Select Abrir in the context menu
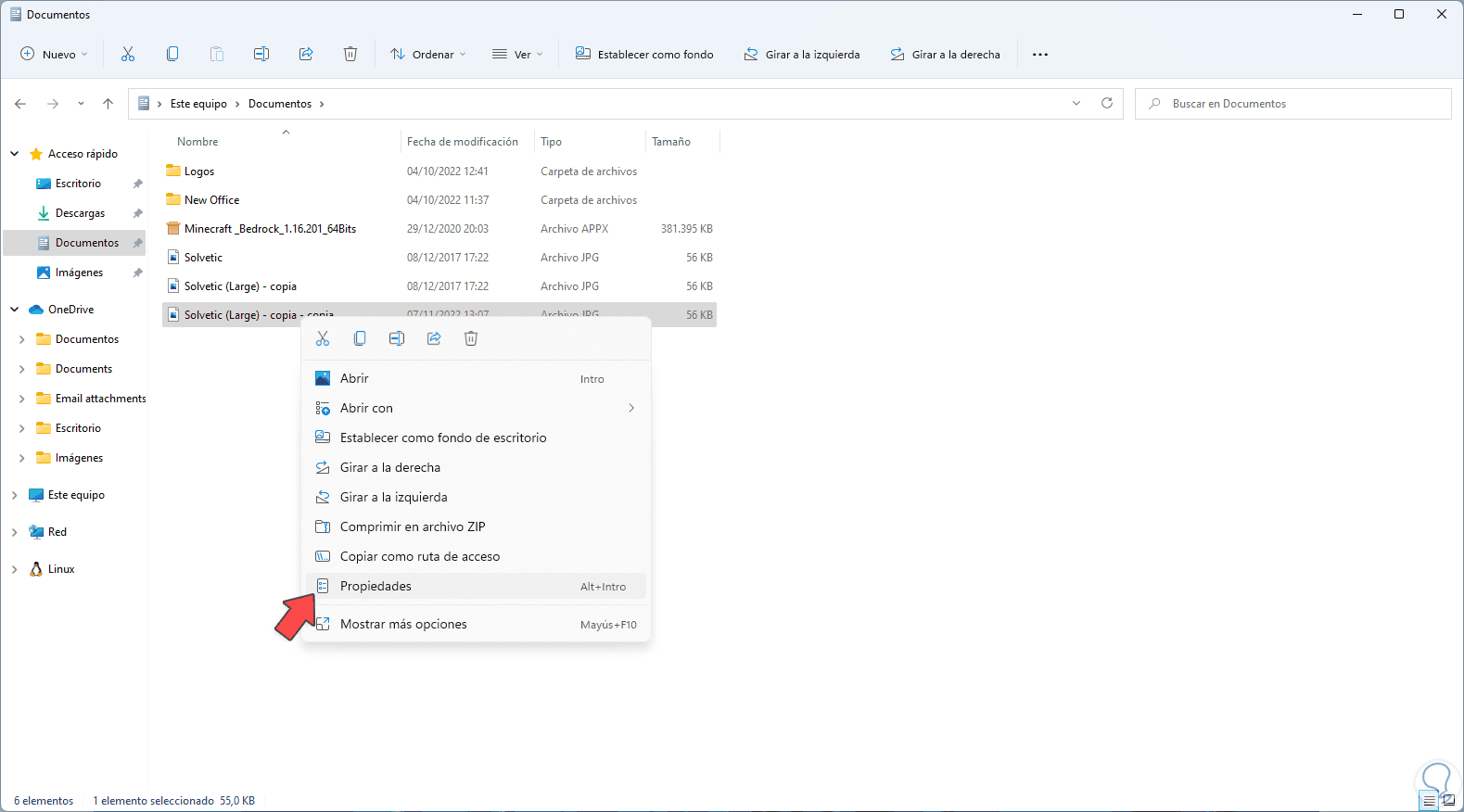This screenshot has height=812, width=1464. click(x=477, y=378)
